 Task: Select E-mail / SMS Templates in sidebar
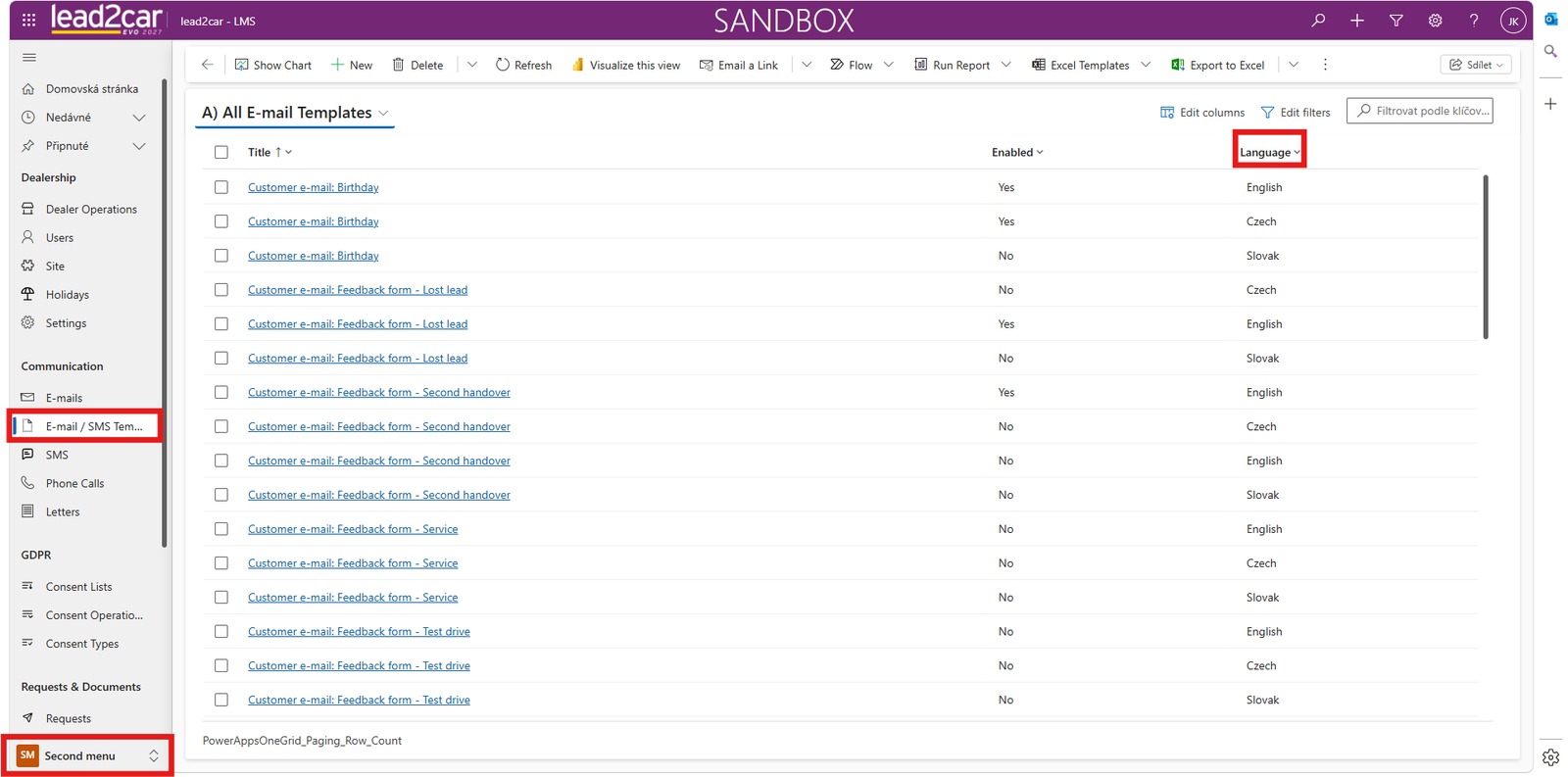(85, 426)
